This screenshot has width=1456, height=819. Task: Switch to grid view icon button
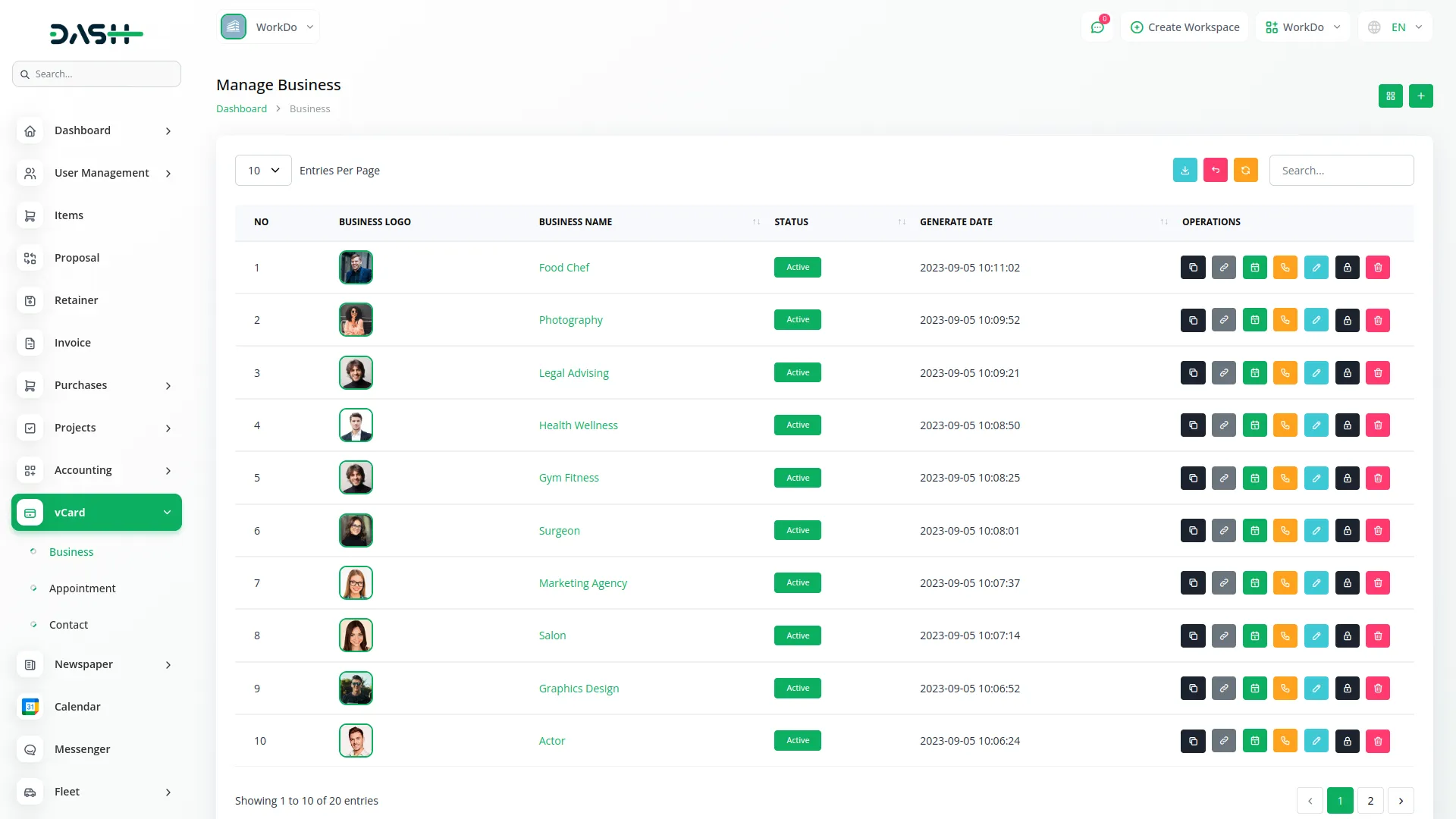(x=1390, y=96)
